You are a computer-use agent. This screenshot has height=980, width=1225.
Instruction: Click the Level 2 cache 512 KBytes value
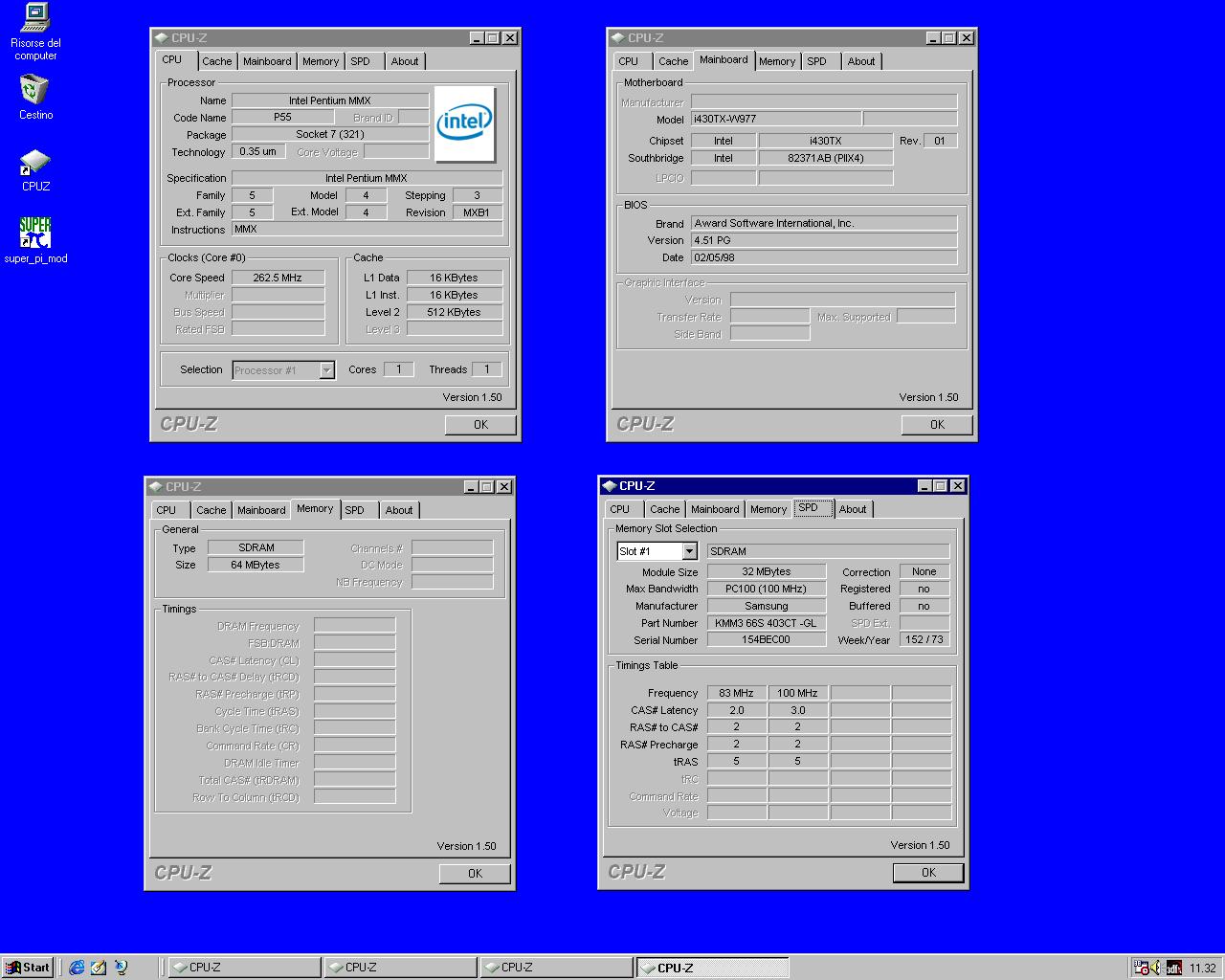click(455, 312)
